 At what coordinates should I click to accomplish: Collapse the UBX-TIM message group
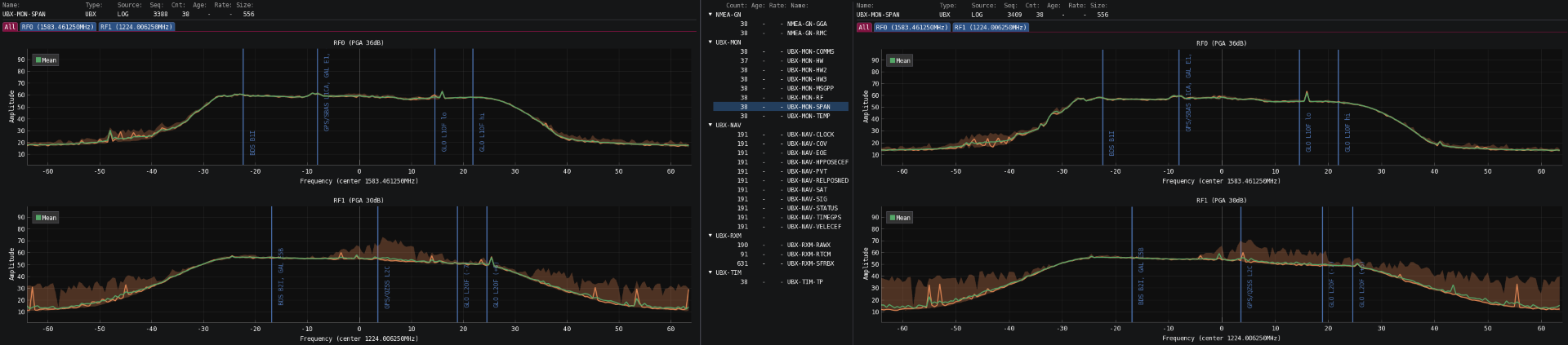[710, 272]
